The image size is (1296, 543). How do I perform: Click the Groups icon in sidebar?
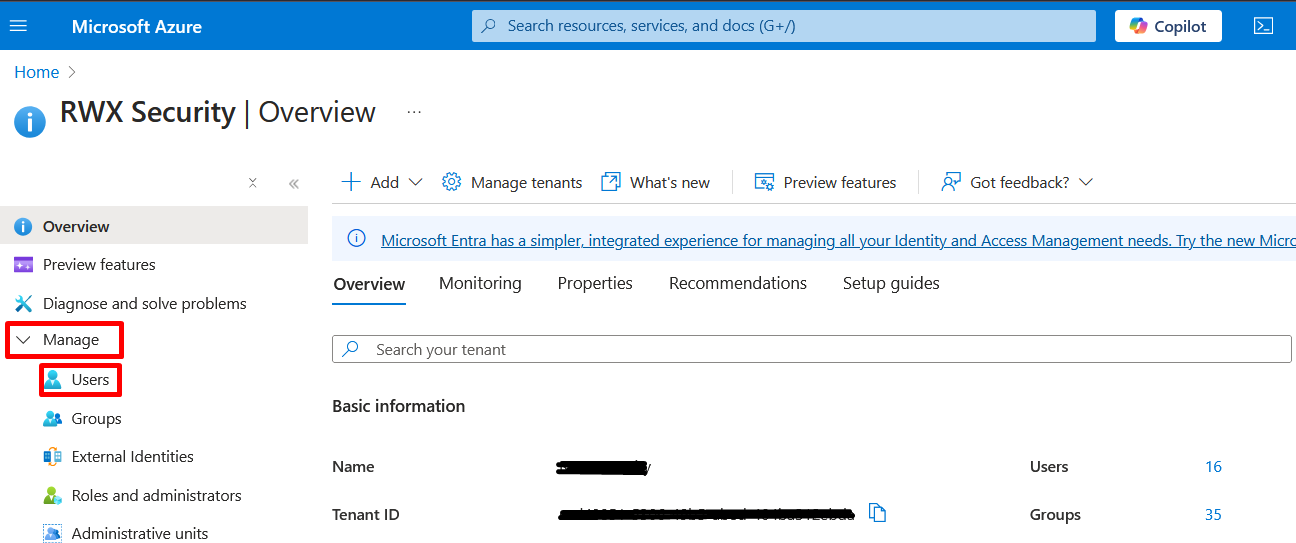(53, 418)
